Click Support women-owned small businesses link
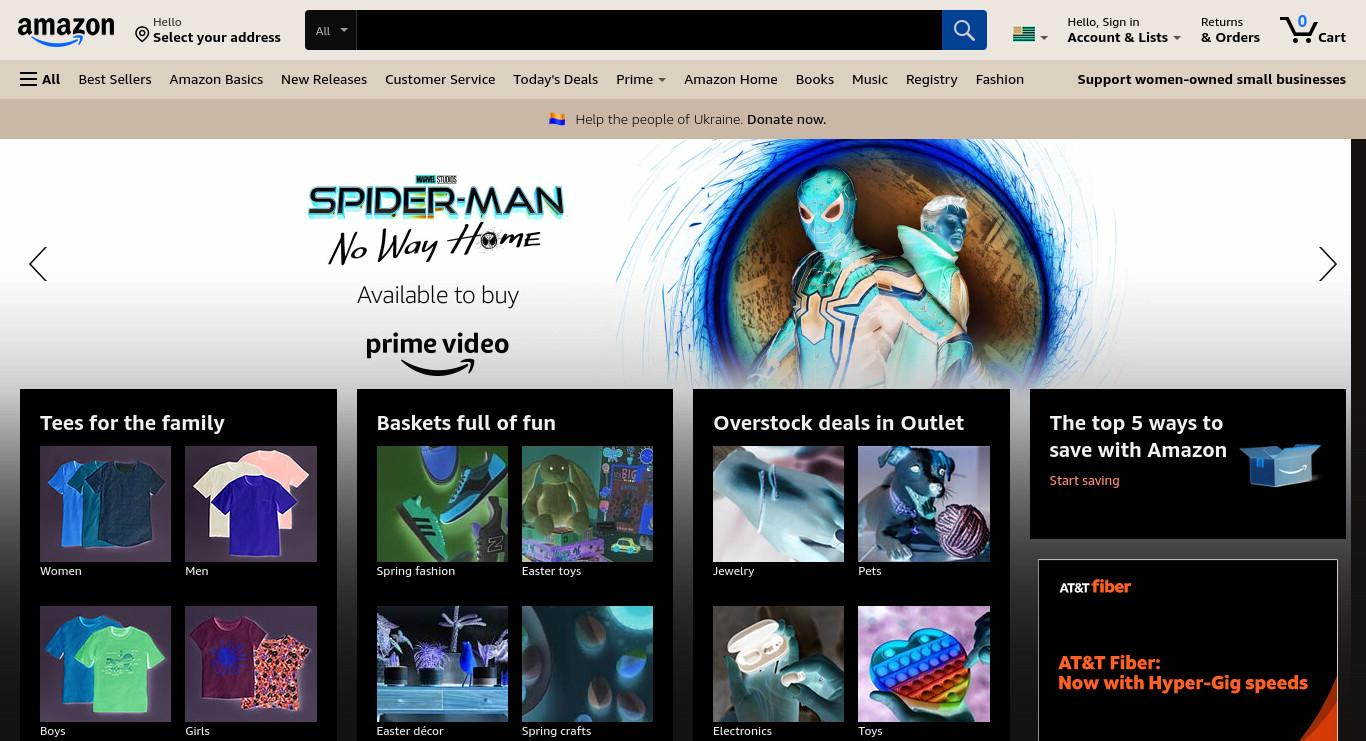 coord(1211,79)
